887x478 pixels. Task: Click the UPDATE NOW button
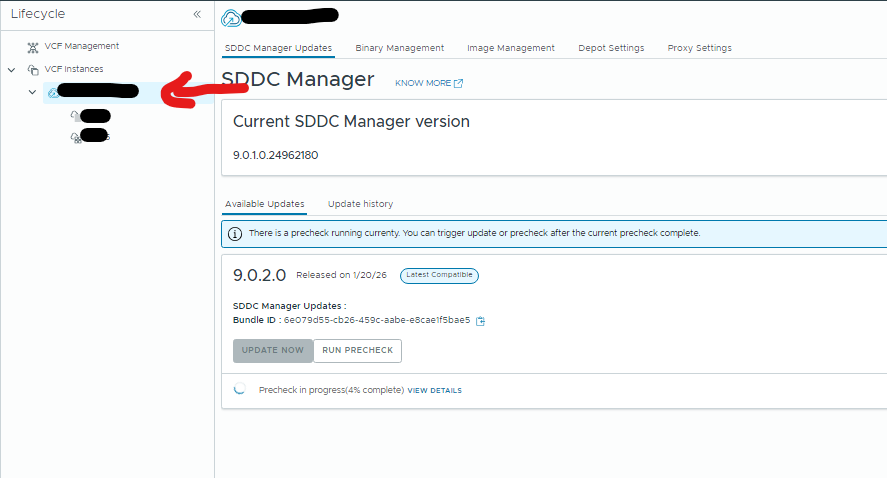click(x=273, y=351)
